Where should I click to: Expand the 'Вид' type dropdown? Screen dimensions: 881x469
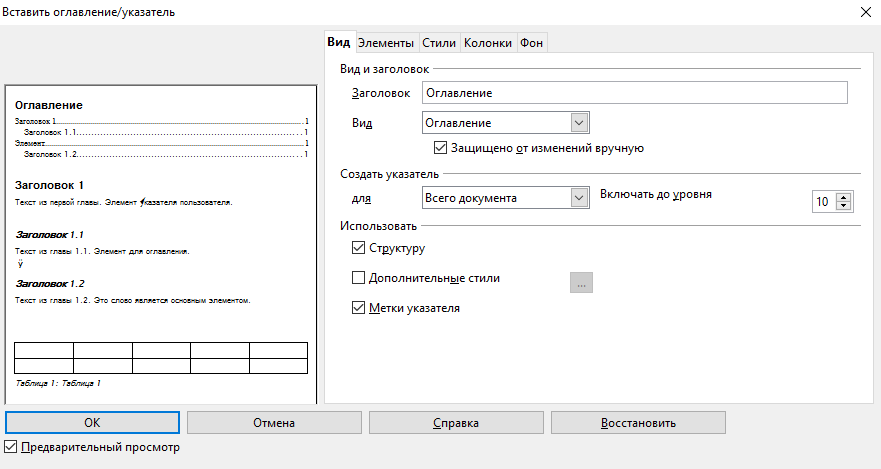click(578, 122)
